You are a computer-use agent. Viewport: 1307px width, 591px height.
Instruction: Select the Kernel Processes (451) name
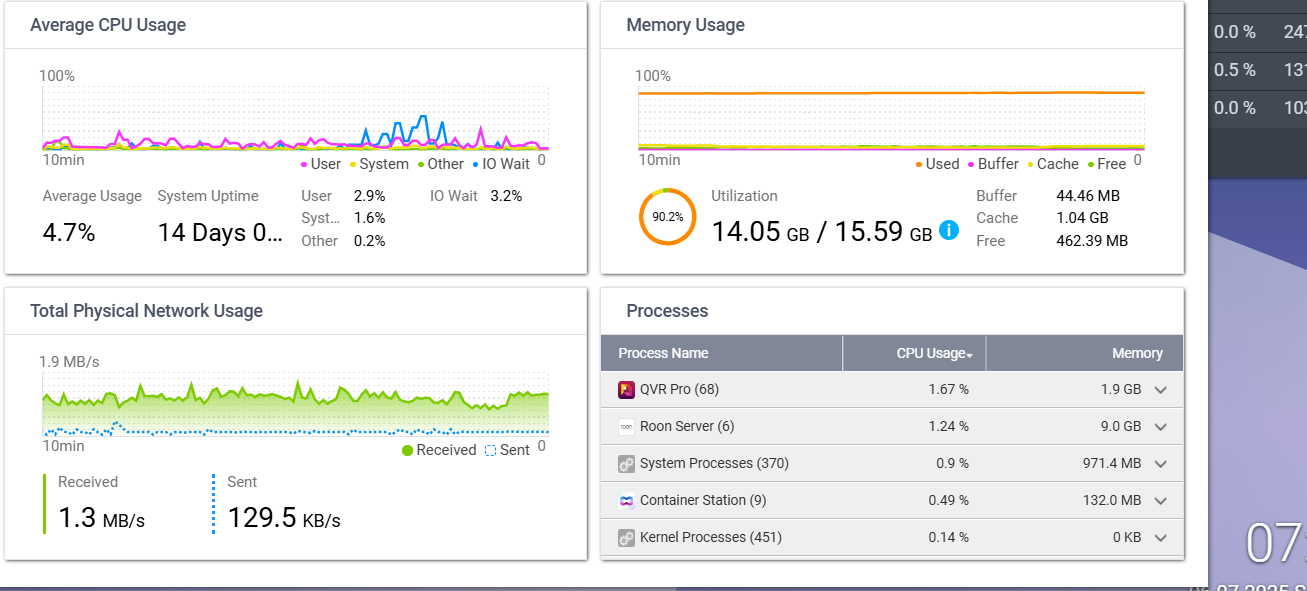(x=711, y=537)
